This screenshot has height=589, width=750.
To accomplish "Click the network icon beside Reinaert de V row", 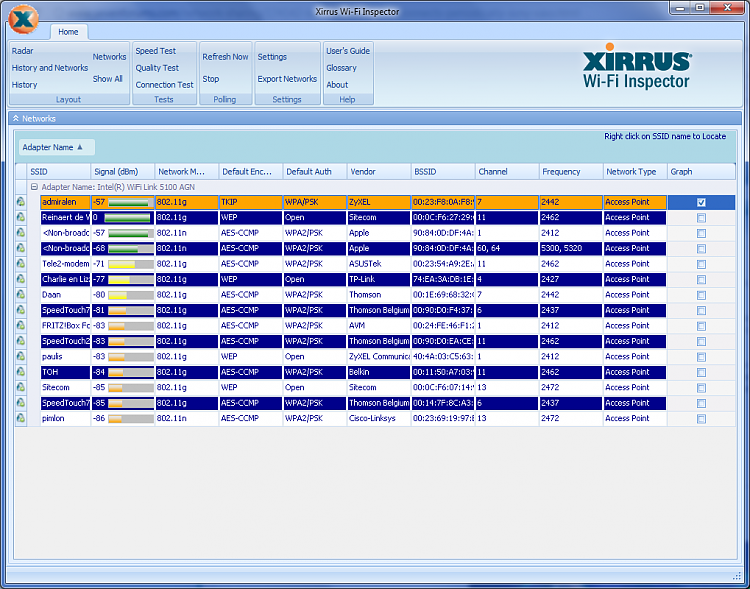I will pyautogui.click(x=21, y=217).
